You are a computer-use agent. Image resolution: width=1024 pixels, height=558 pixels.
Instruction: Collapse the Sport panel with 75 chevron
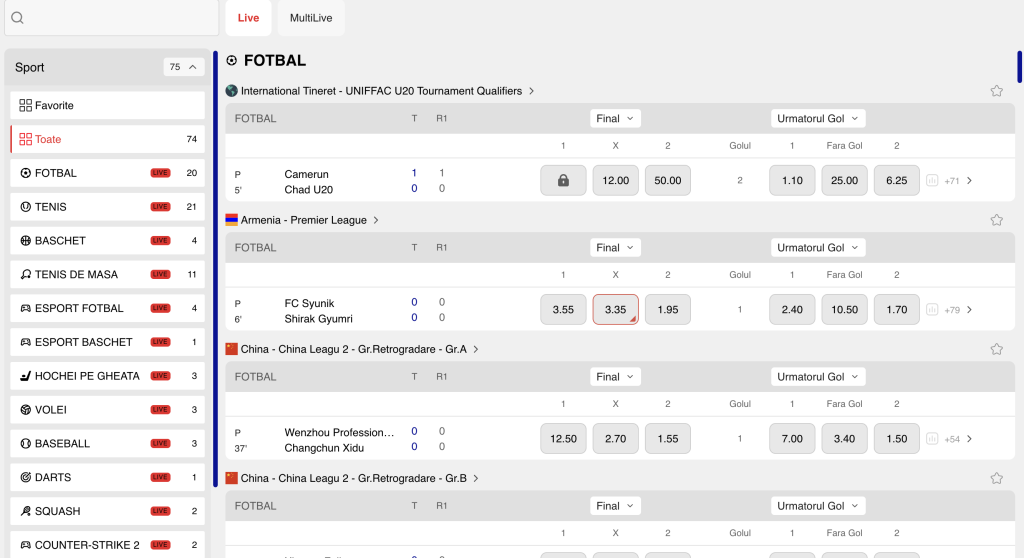(184, 67)
